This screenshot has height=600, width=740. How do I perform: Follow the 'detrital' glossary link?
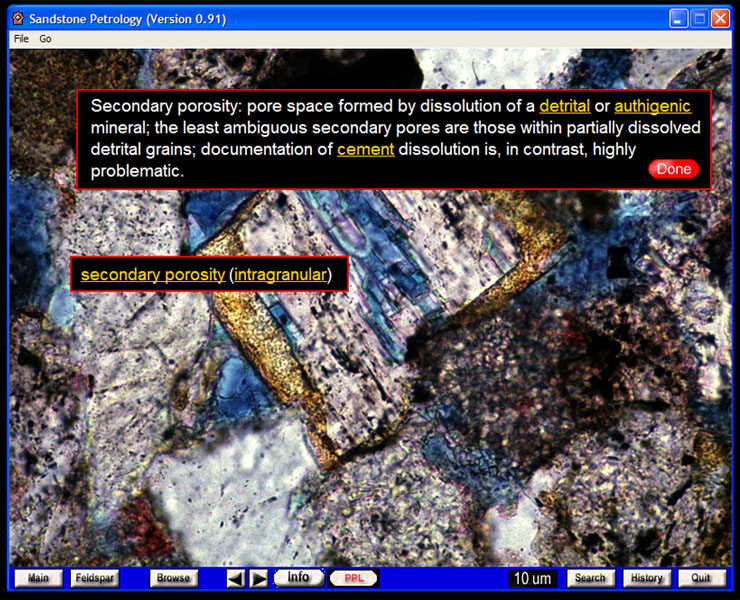coord(564,106)
